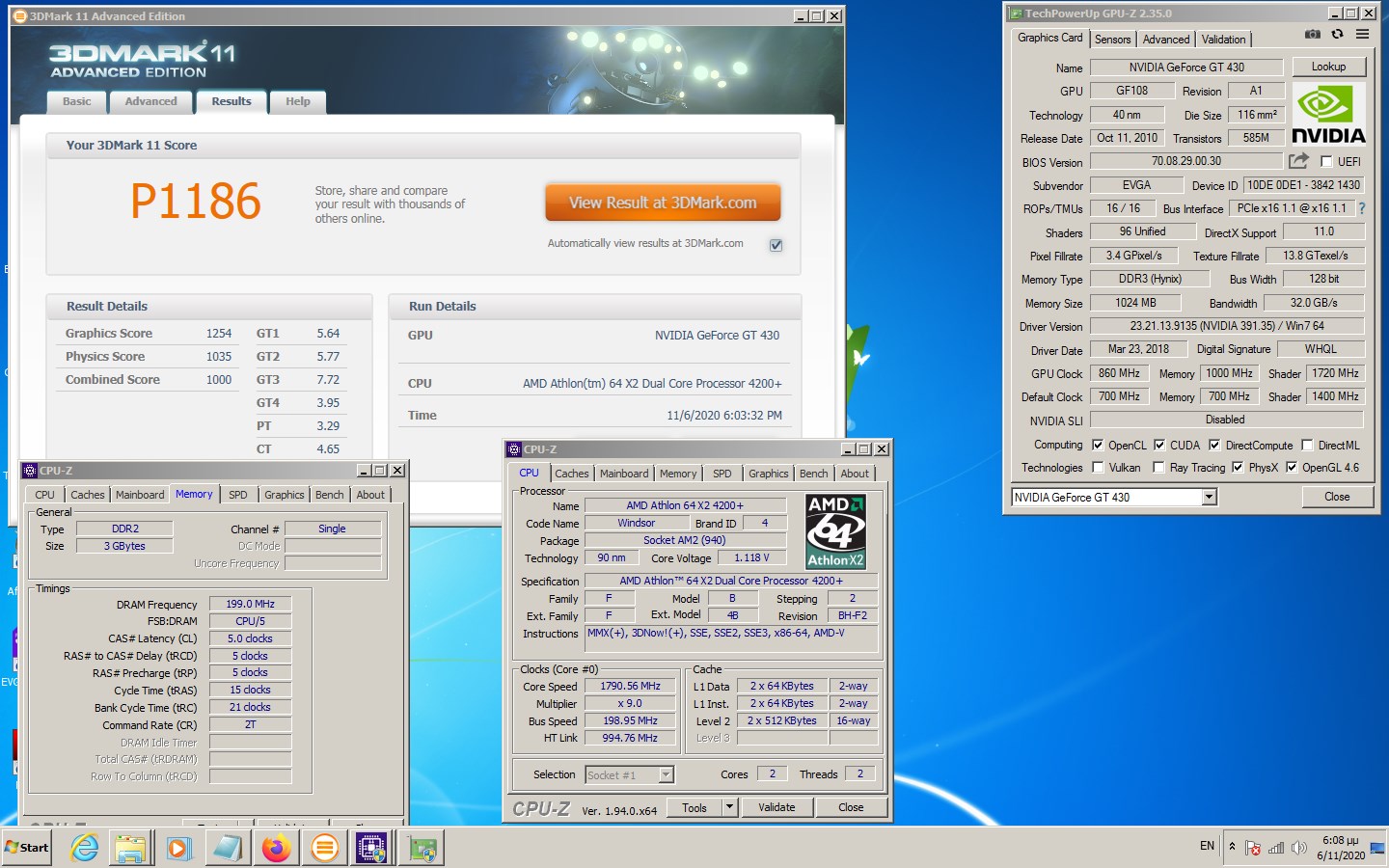This screenshot has width=1389, height=868.
Task: Toggle the DirectCompute checkbox
Action: [1214, 445]
